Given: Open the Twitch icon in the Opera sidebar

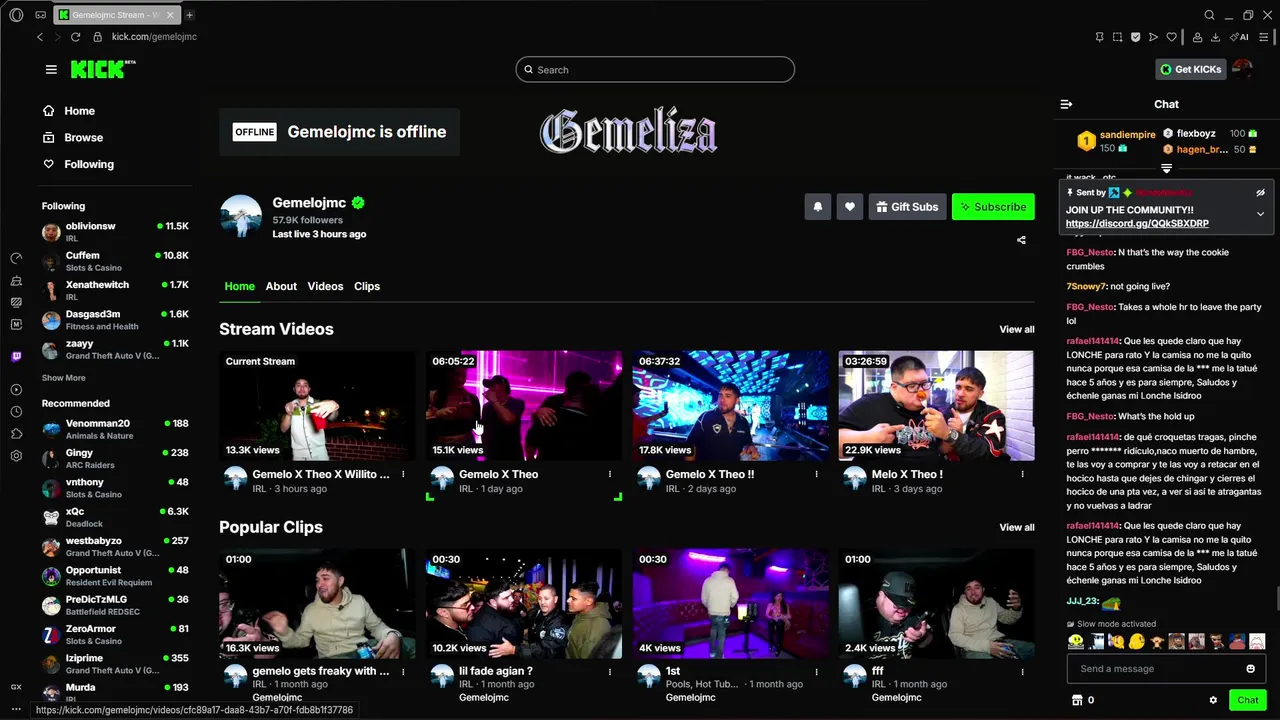Looking at the screenshot, I should [16, 356].
